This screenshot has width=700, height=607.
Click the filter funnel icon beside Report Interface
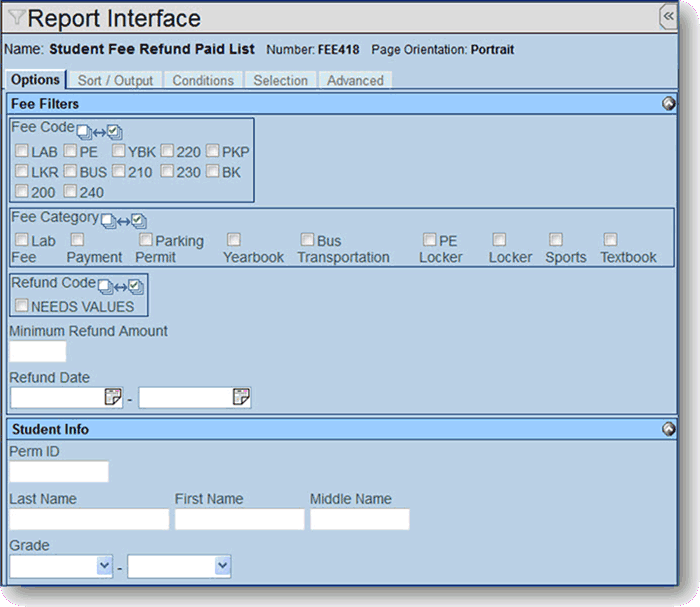(16, 17)
